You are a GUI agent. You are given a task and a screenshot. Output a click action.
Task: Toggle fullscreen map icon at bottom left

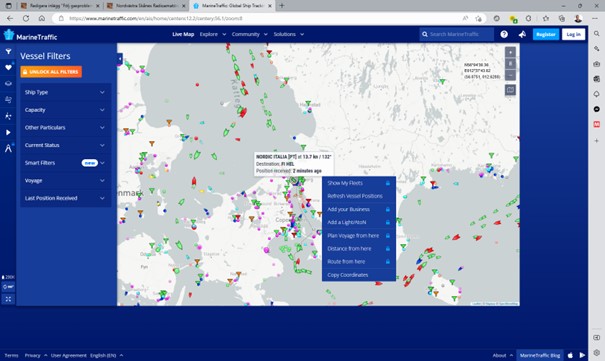tap(8, 299)
